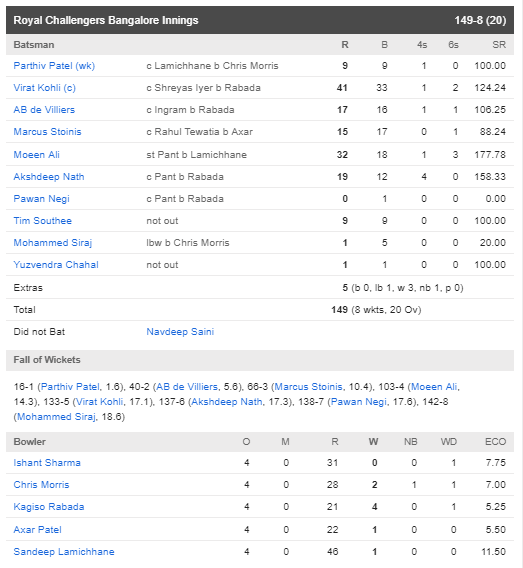
Task: Open Parthiv Patel (wk) batsman profile link
Action: 54,66
